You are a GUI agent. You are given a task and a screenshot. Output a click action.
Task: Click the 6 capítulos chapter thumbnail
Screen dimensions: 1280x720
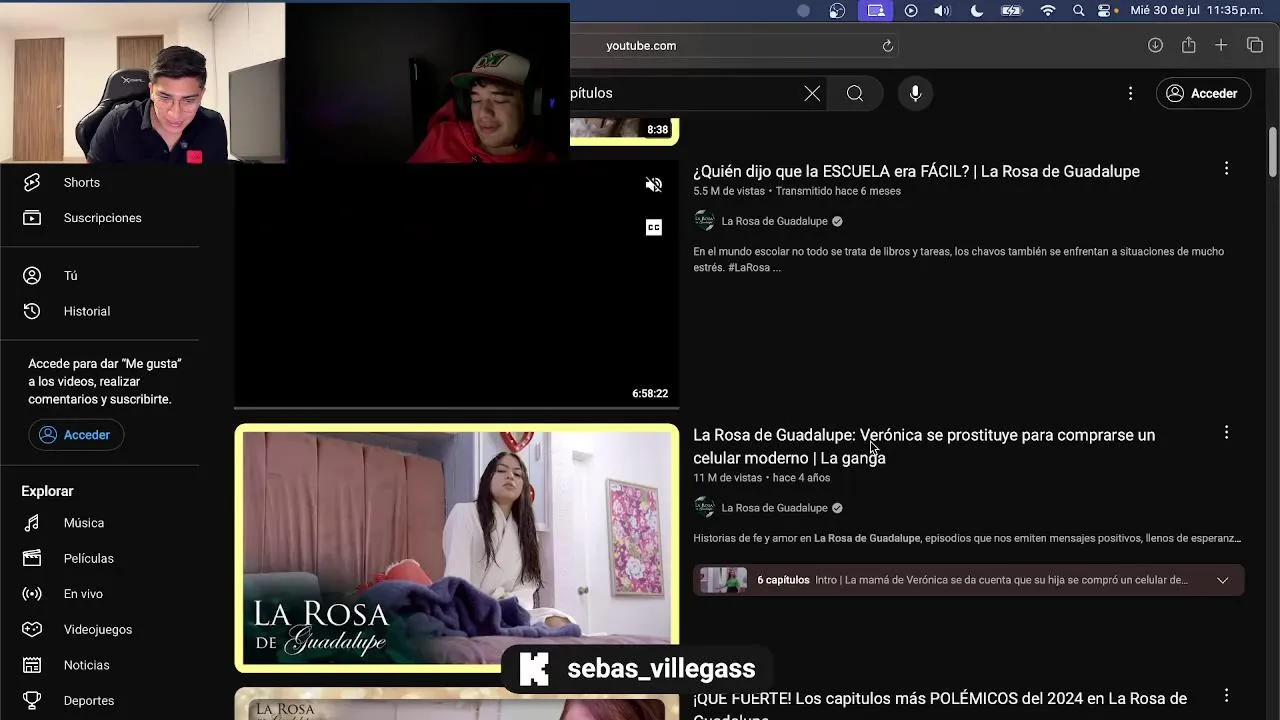723,580
